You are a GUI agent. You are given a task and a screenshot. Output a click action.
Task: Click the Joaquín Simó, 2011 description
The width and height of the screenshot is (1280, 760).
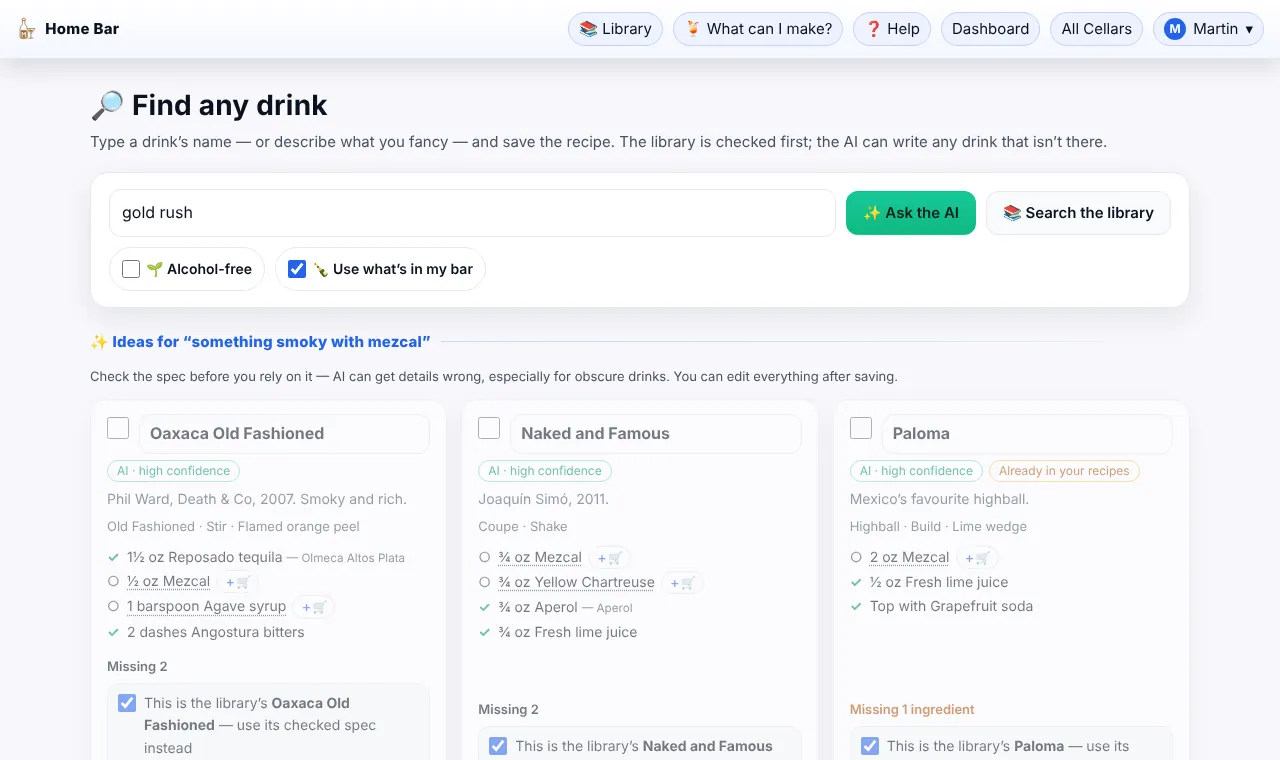543,499
